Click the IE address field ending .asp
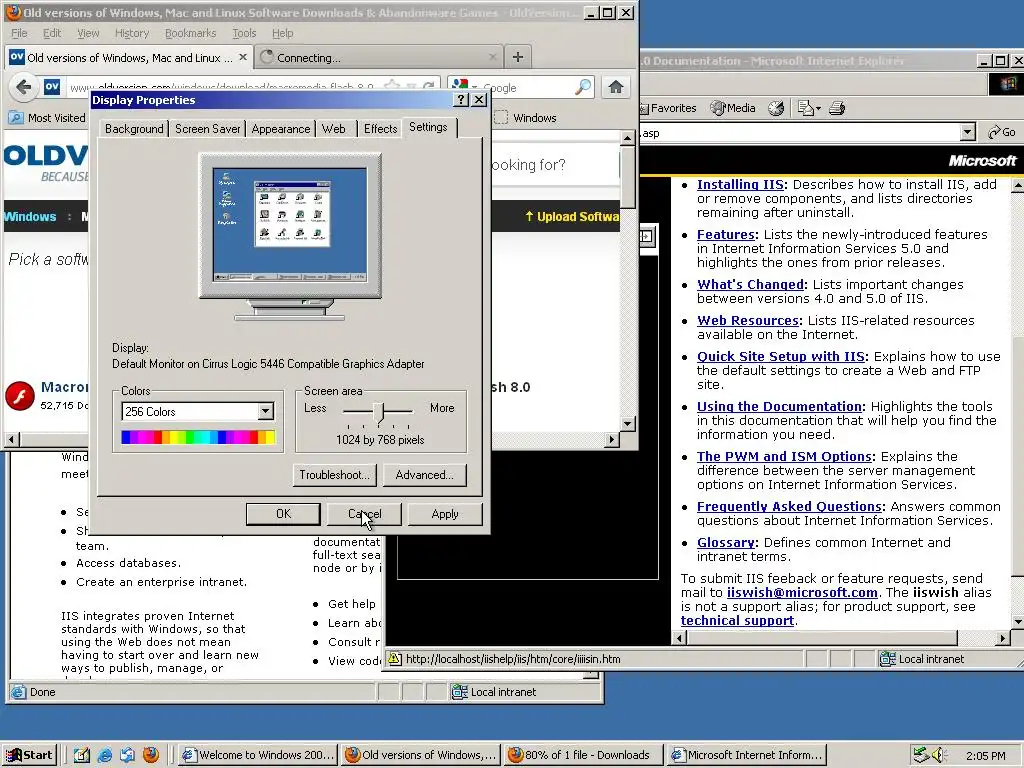Image resolution: width=1024 pixels, height=768 pixels. 800,133
